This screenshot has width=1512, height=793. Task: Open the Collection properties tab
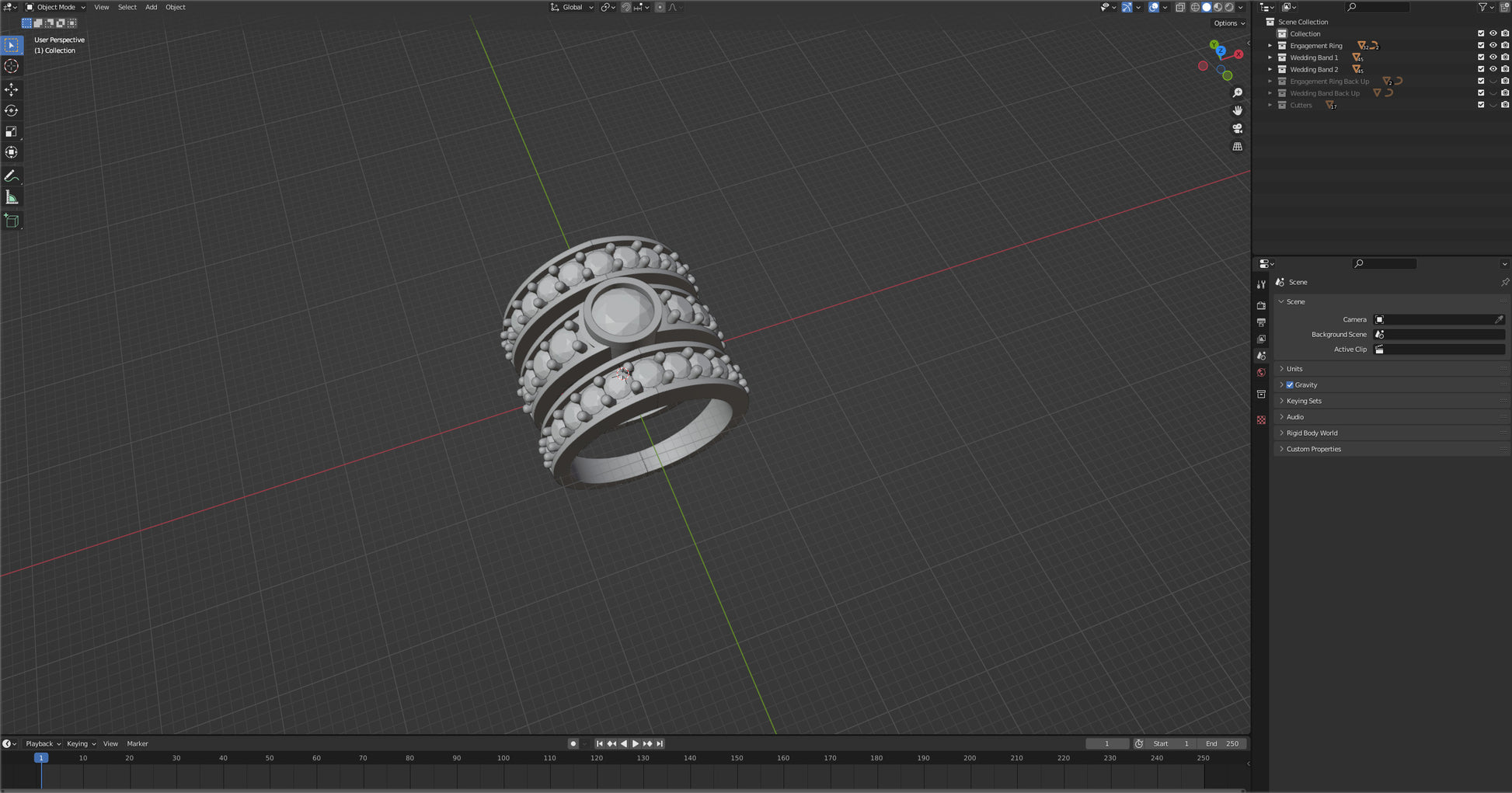tap(1261, 395)
